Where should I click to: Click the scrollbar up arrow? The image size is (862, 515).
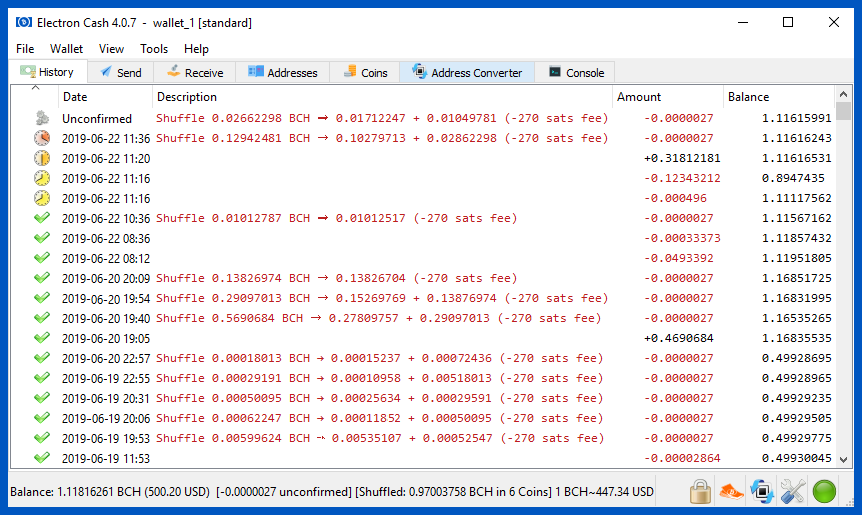pos(844,95)
